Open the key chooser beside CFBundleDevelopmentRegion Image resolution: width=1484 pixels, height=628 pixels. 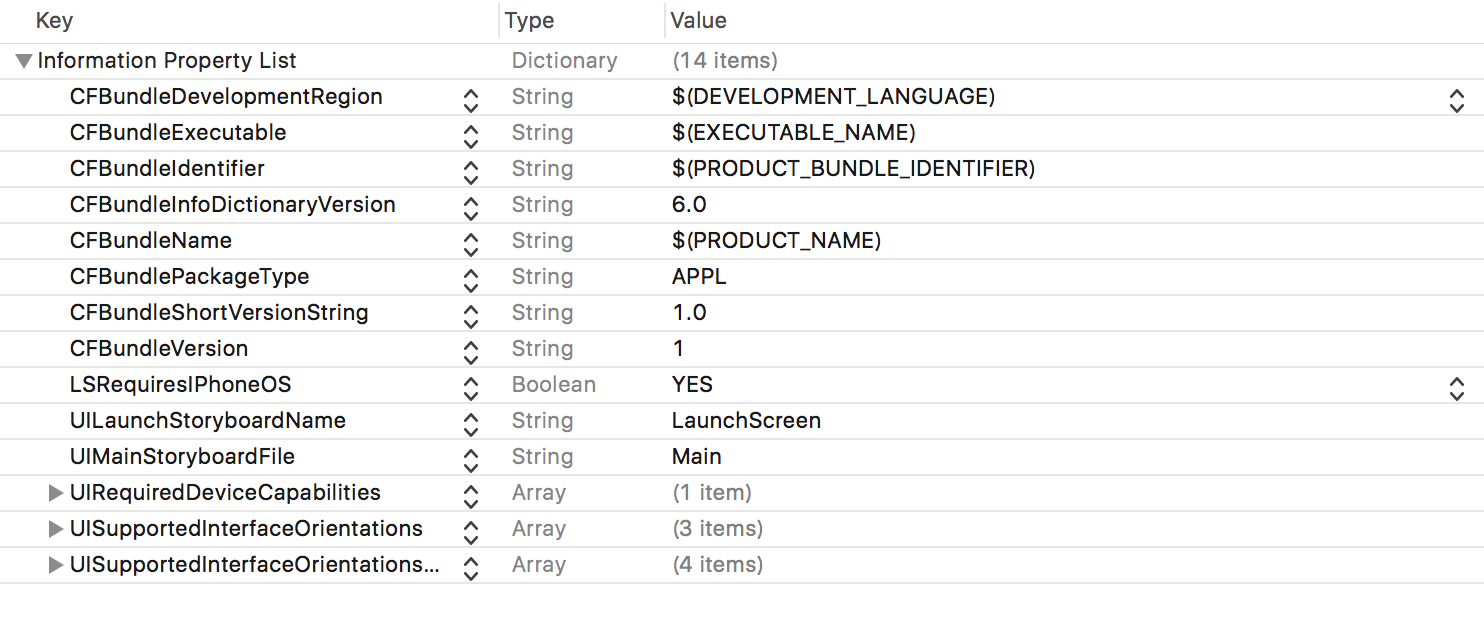coord(470,97)
